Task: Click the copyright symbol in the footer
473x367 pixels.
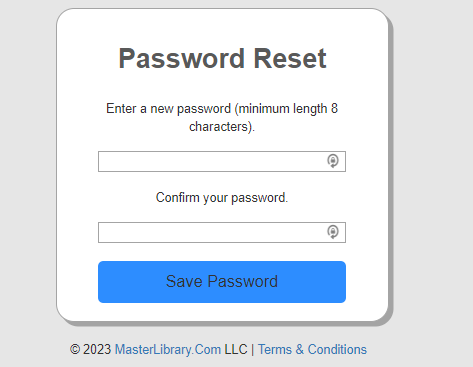Action: pos(75,350)
